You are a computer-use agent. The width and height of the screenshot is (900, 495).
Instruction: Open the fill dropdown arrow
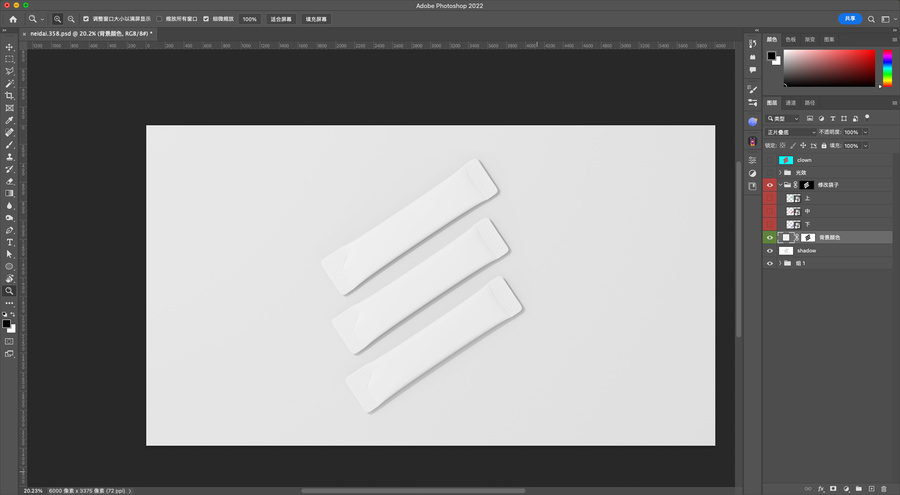[866, 146]
